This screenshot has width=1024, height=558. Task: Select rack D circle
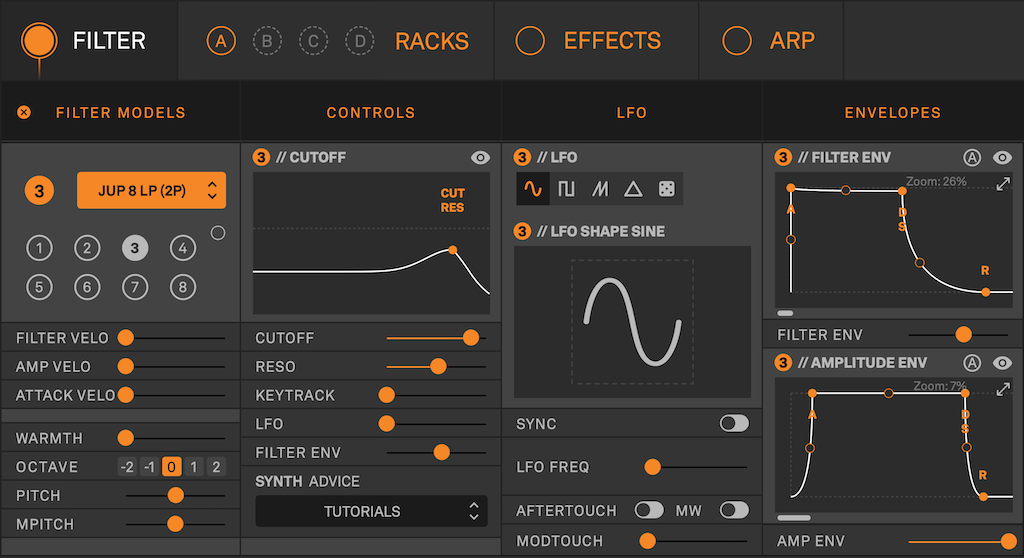pyautogui.click(x=360, y=41)
